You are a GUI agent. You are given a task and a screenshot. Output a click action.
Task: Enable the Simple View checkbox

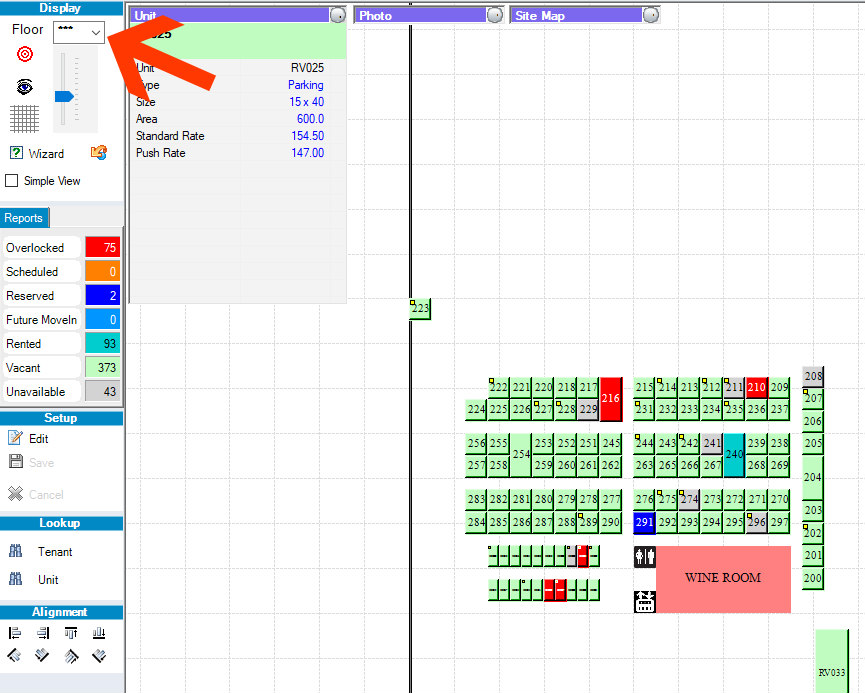click(x=12, y=180)
